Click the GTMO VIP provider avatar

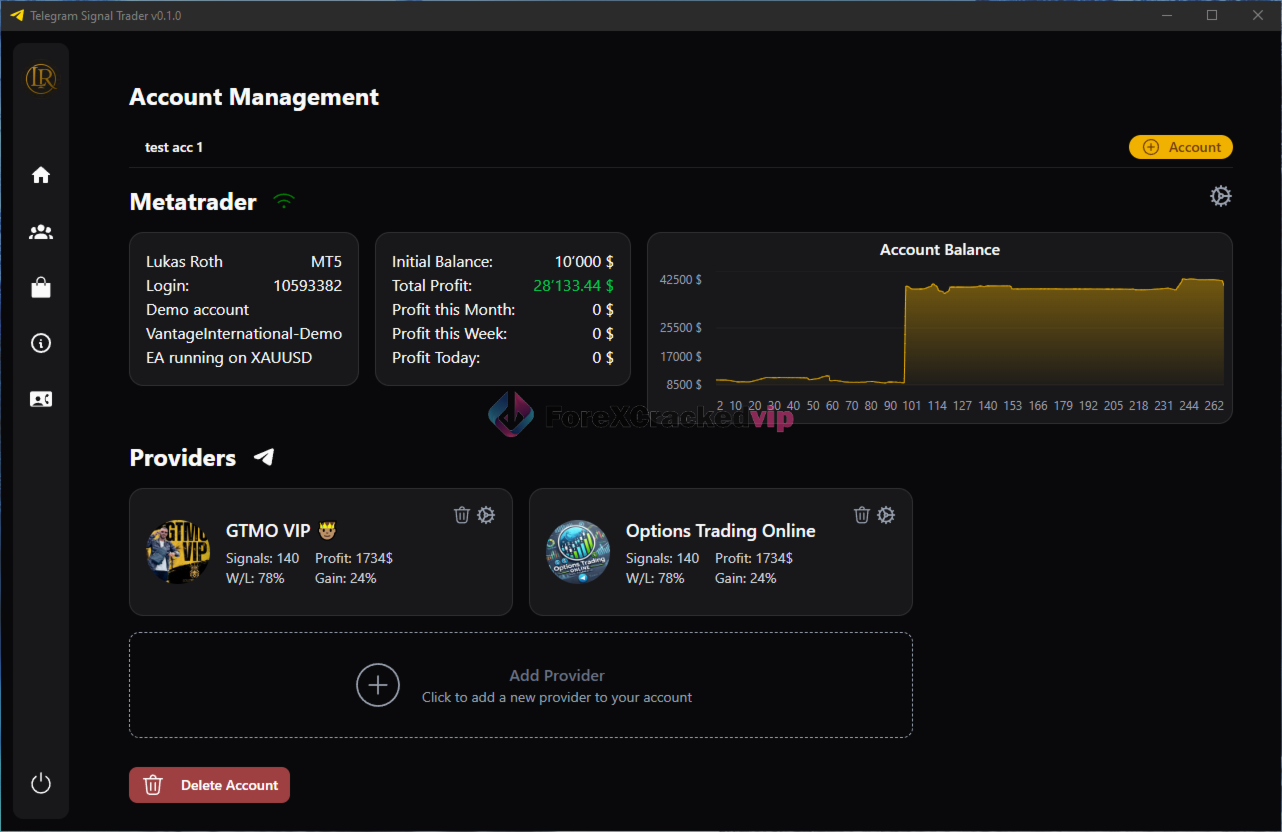tap(178, 551)
